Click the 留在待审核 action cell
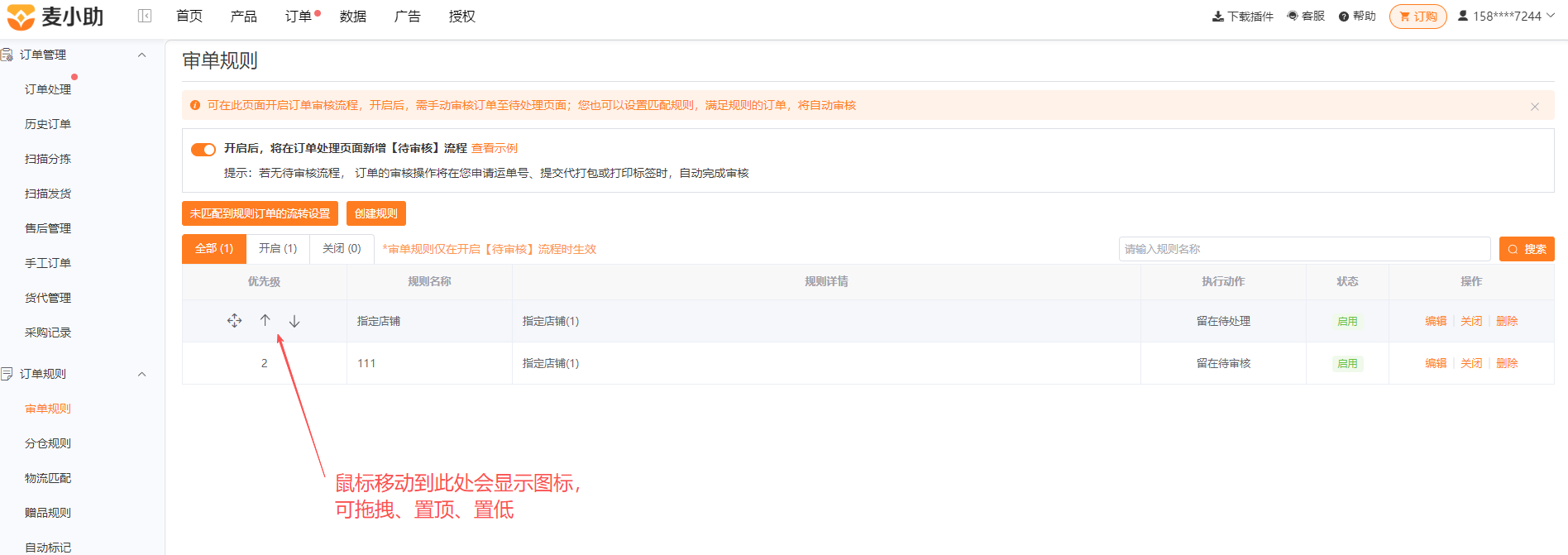Viewport: 1568px width, 555px height. click(x=1223, y=363)
